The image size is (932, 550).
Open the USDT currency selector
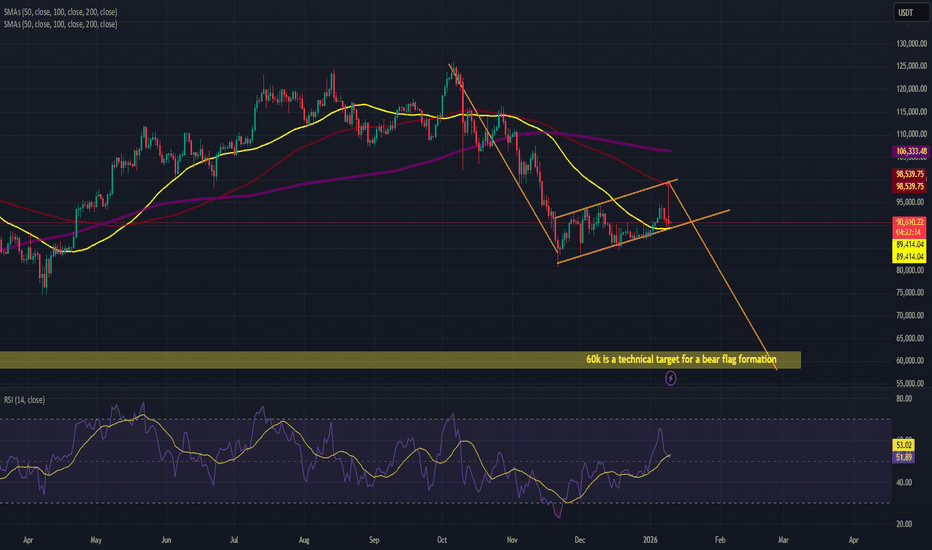906,14
